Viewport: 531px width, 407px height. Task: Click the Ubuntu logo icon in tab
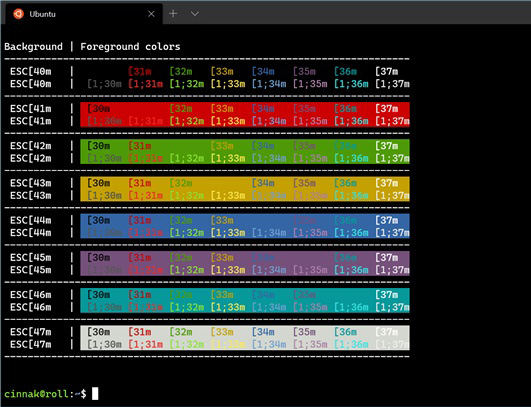click(18, 14)
